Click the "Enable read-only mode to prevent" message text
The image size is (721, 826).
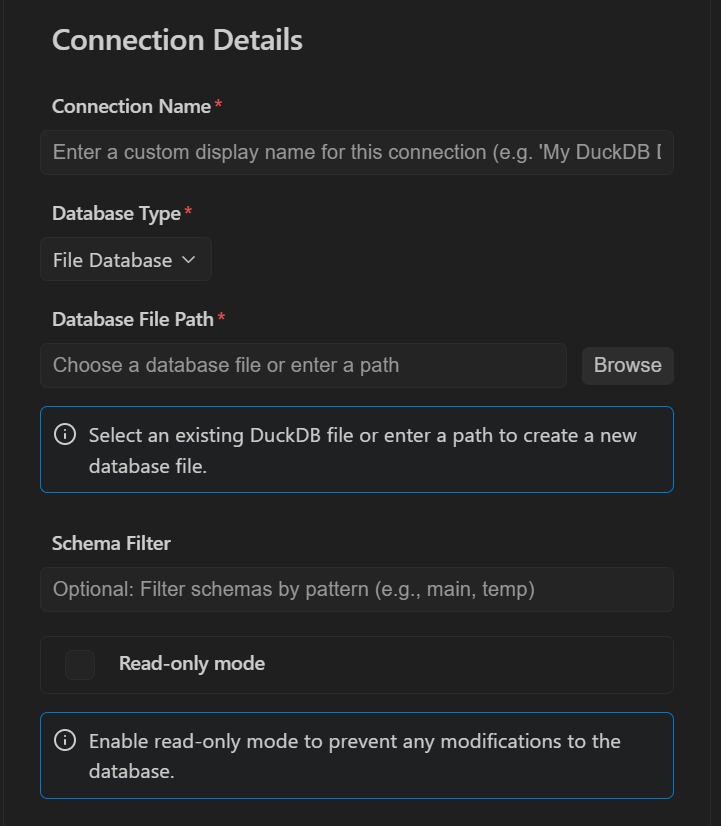pyautogui.click(x=354, y=756)
